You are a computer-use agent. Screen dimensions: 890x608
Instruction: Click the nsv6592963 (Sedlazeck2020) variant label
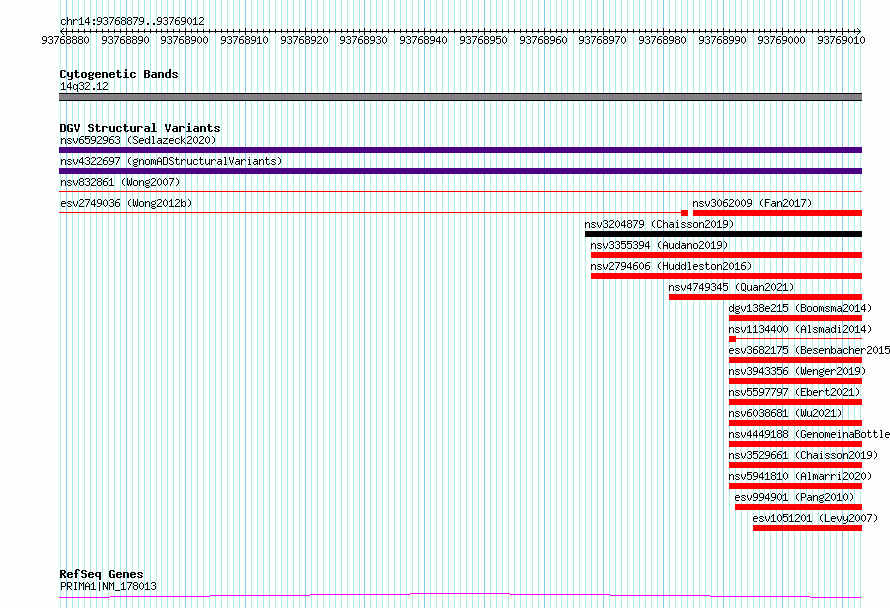coord(138,140)
